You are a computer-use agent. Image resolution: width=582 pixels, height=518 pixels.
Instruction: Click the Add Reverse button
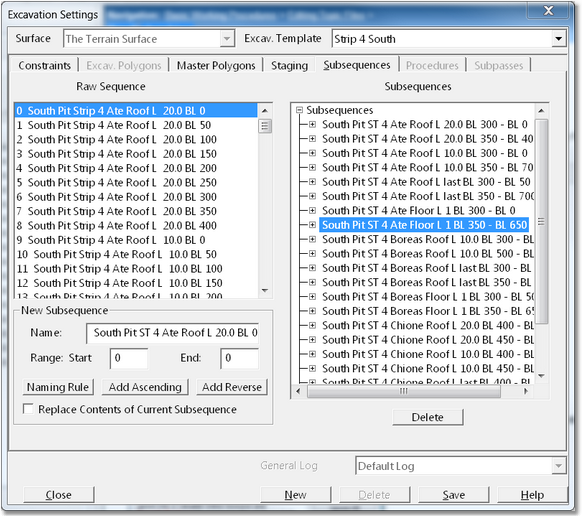tap(232, 387)
